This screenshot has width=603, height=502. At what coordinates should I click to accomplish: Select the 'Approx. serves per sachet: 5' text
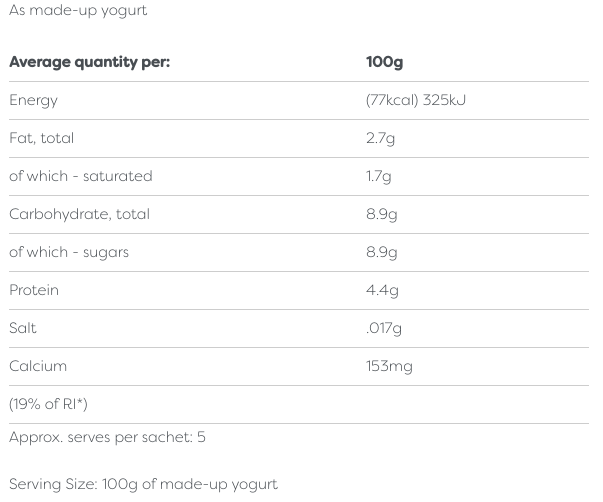(107, 437)
